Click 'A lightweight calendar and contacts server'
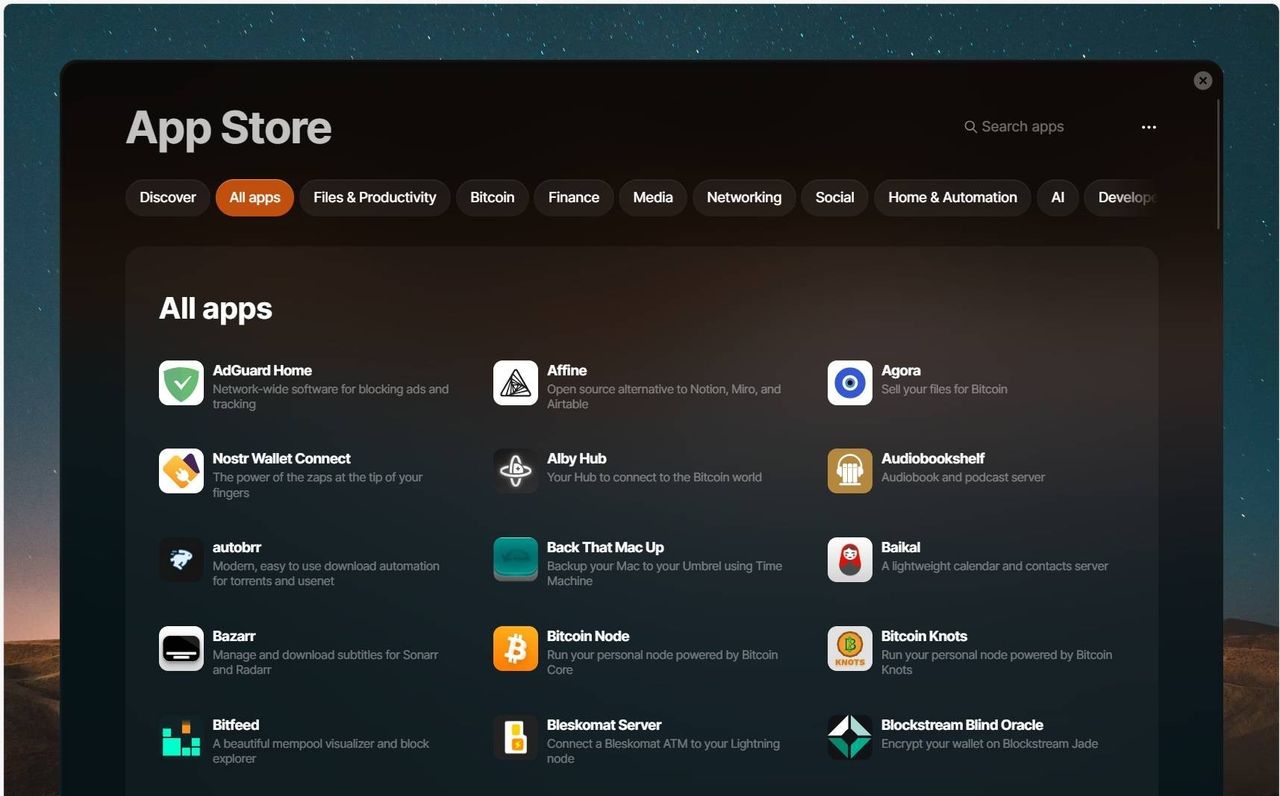The width and height of the screenshot is (1280, 796). click(x=995, y=566)
